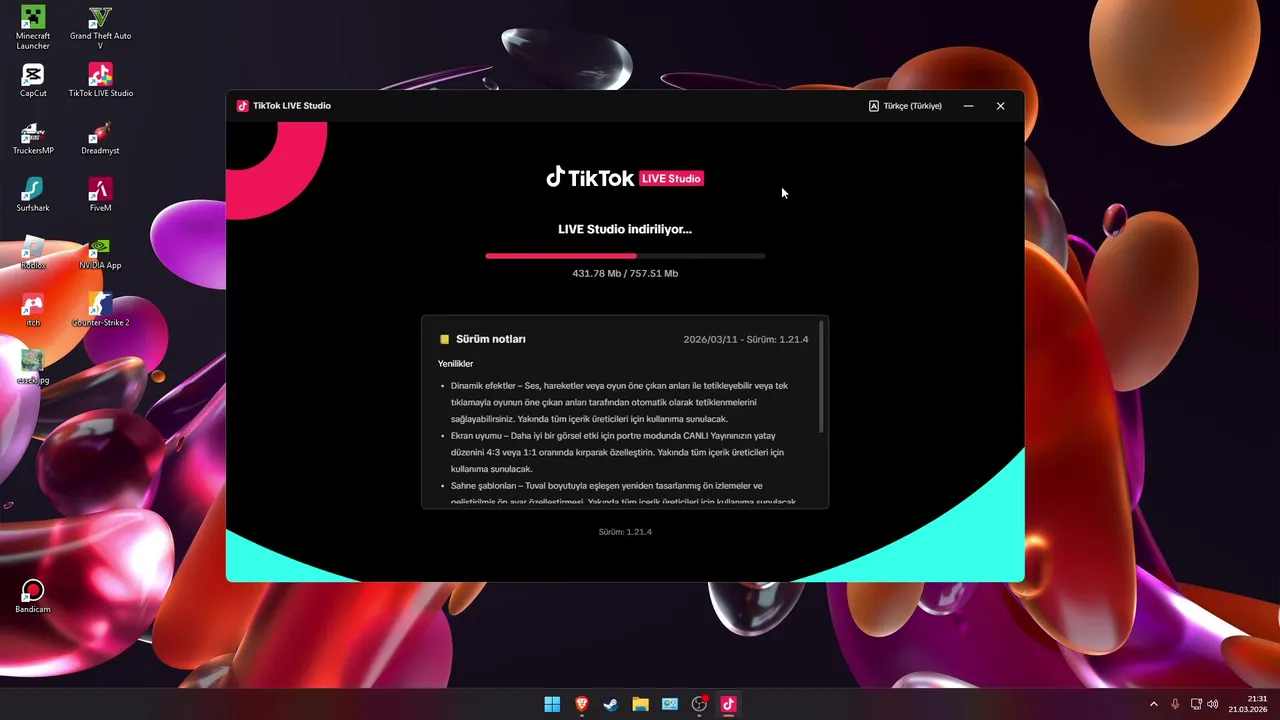The width and height of the screenshot is (1280, 720).
Task: Click the 'Sahne şablonları' bullet item
Action: coord(619,494)
